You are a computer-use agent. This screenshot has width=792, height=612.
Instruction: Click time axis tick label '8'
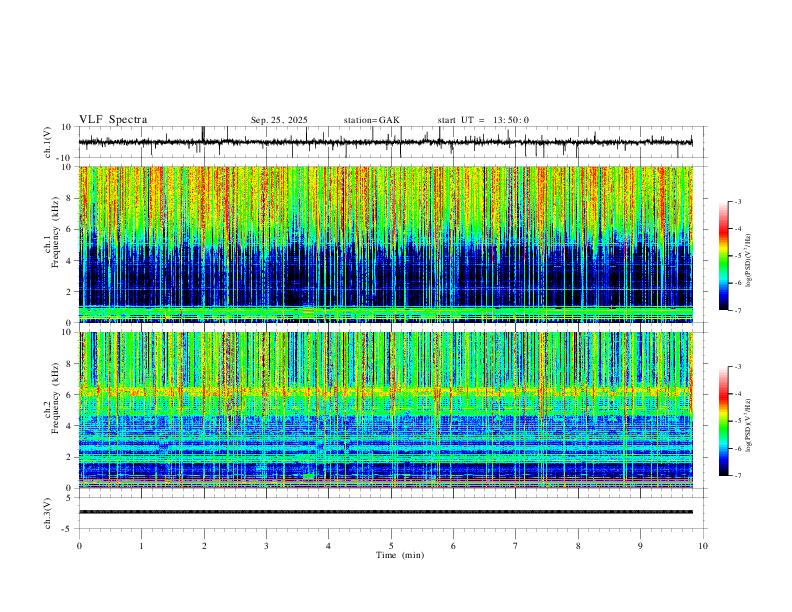(x=578, y=546)
